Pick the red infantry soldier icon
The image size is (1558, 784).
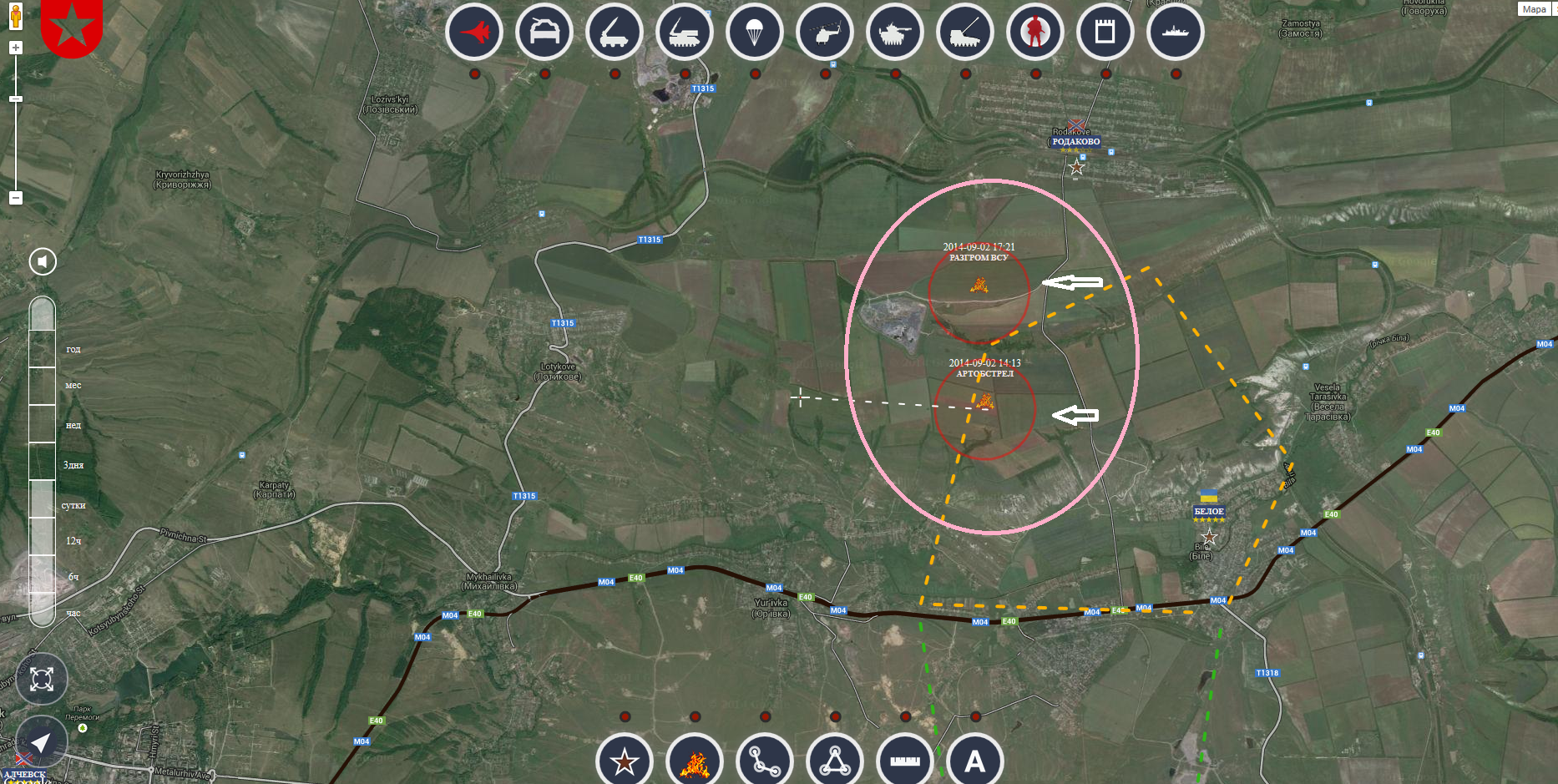(x=1035, y=33)
